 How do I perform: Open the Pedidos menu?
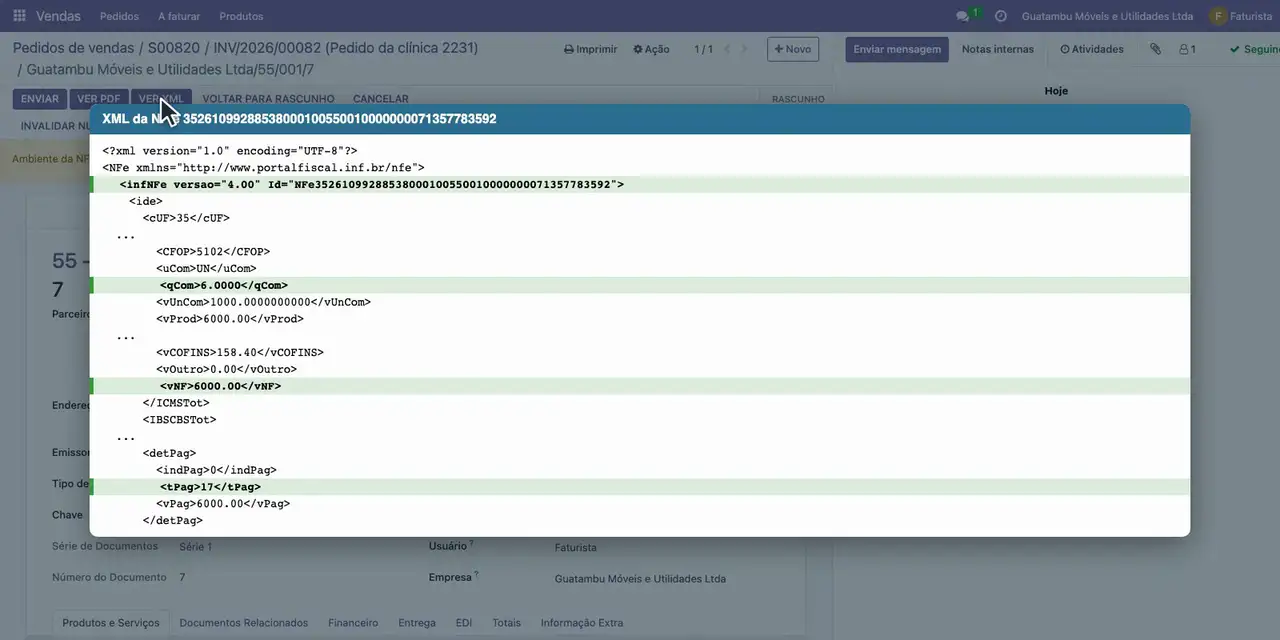[120, 16]
